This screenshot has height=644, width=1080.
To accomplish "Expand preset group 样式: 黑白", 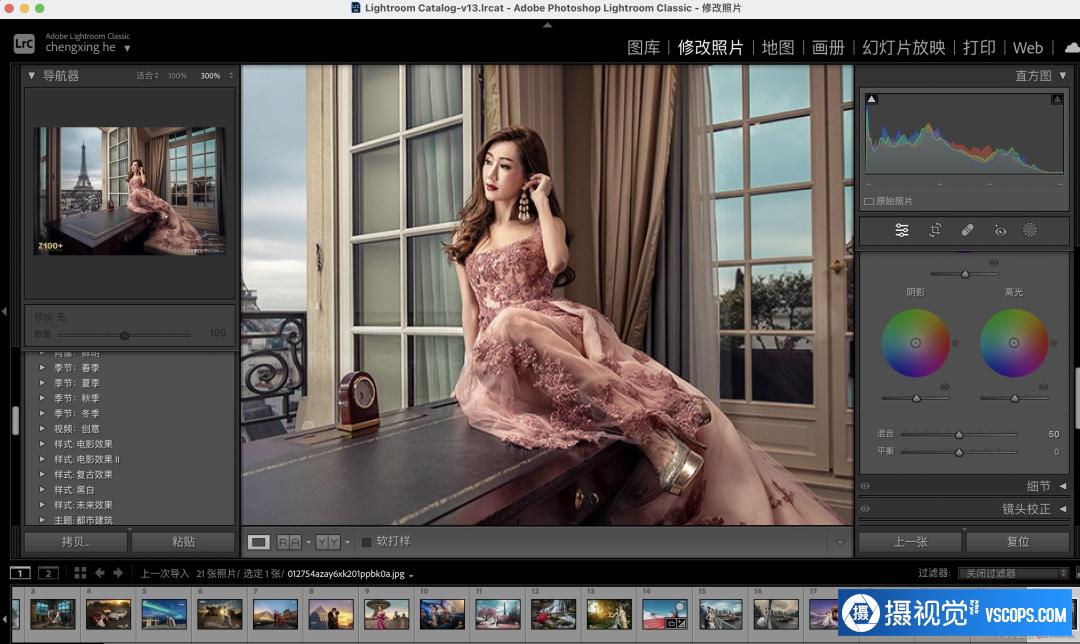I will click(x=42, y=490).
